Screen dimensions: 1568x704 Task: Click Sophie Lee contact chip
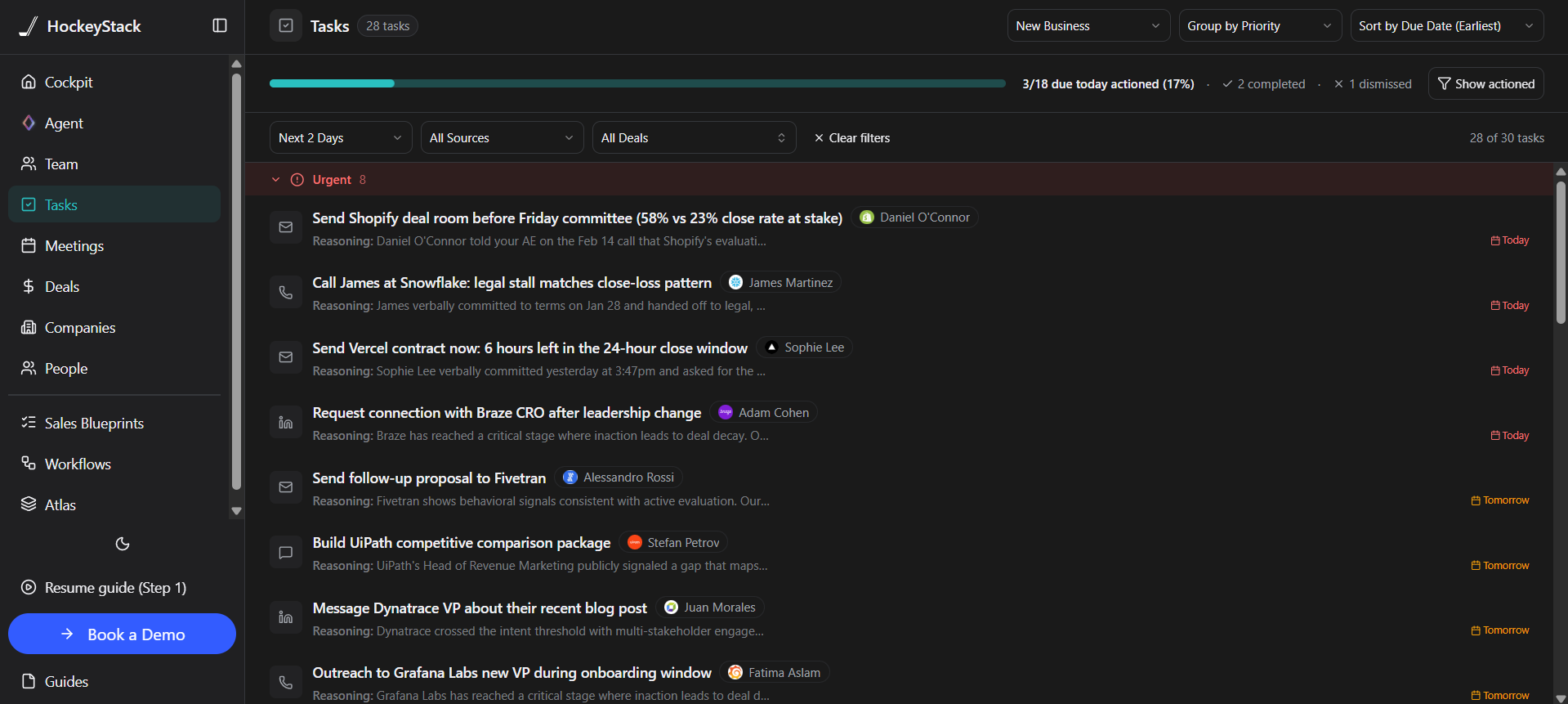(x=804, y=348)
